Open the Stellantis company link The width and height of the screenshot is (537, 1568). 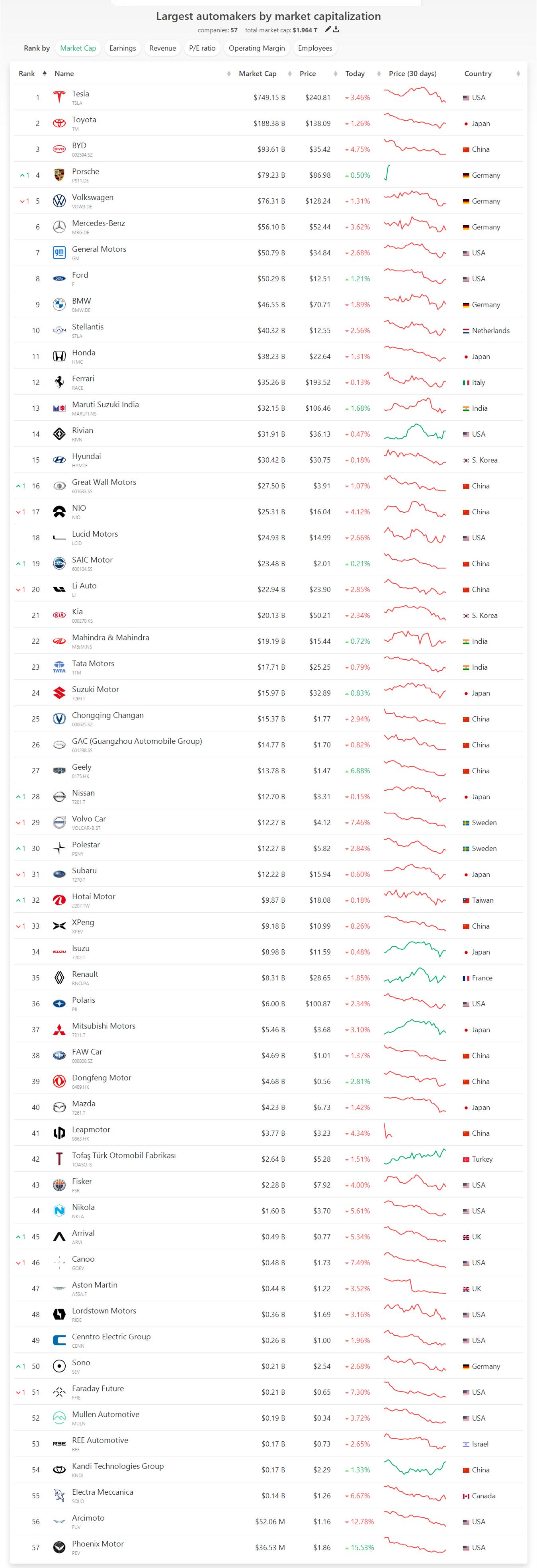click(88, 327)
